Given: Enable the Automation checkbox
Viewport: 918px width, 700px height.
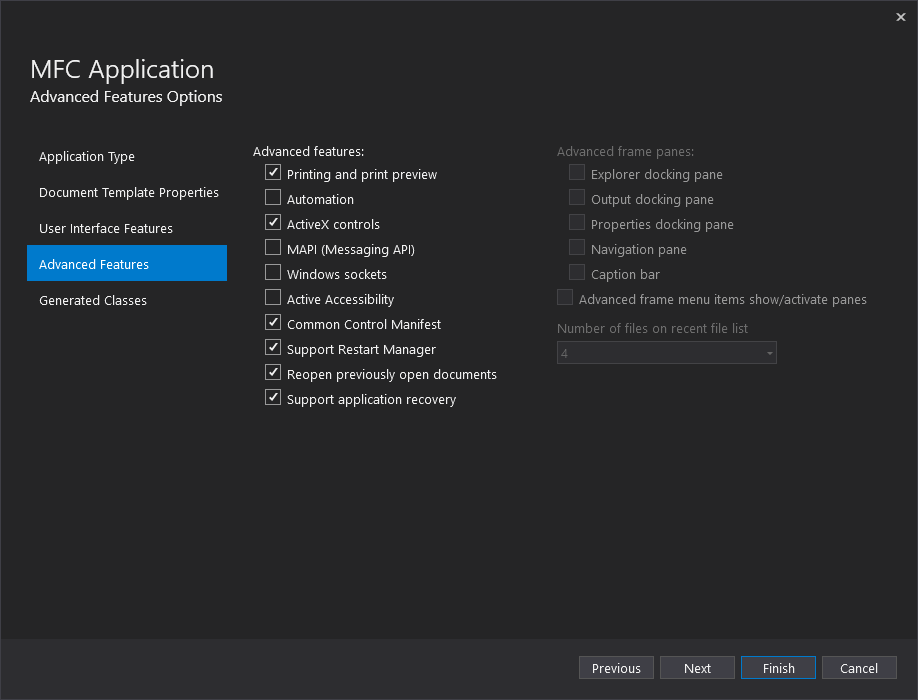Looking at the screenshot, I should click(273, 197).
